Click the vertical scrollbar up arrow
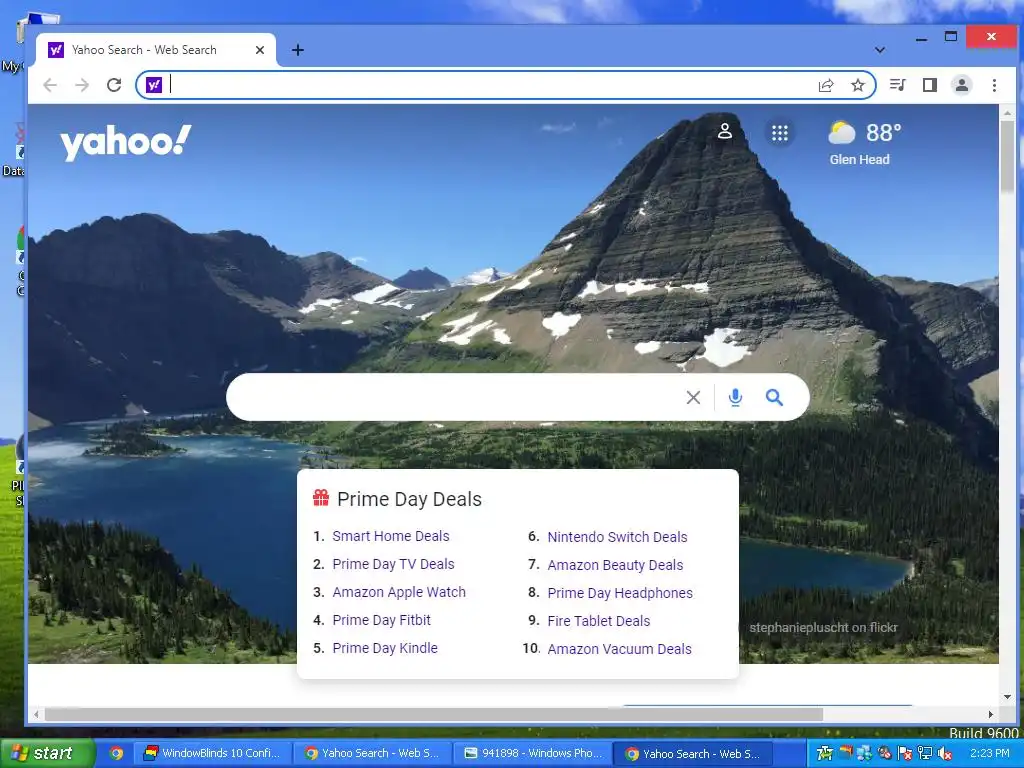This screenshot has height=768, width=1024. [1007, 113]
